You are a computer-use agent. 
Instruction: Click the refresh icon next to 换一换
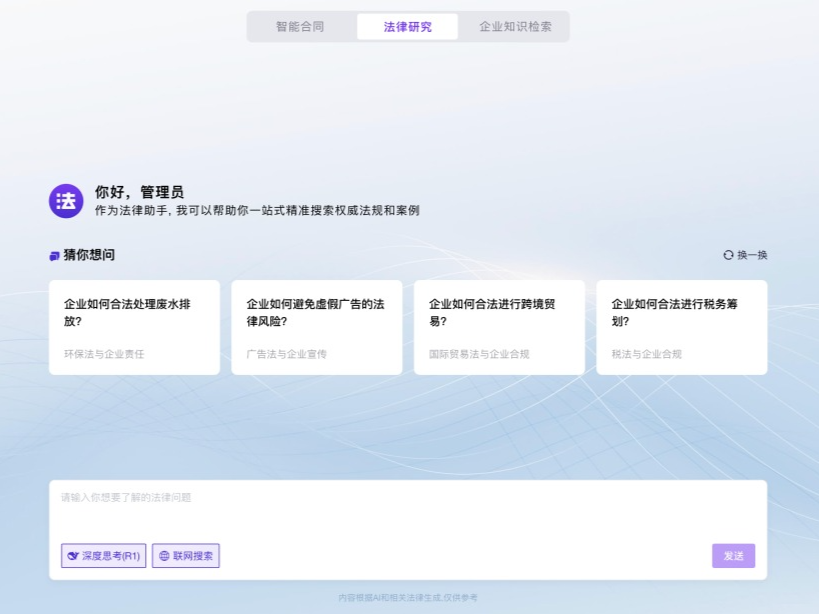click(728, 255)
